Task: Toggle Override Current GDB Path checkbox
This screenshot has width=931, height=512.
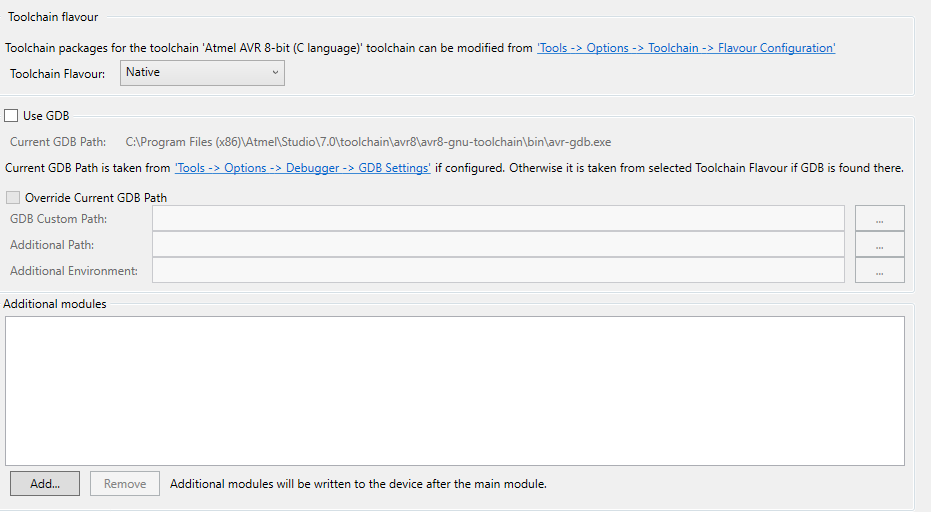Action: pyautogui.click(x=12, y=197)
